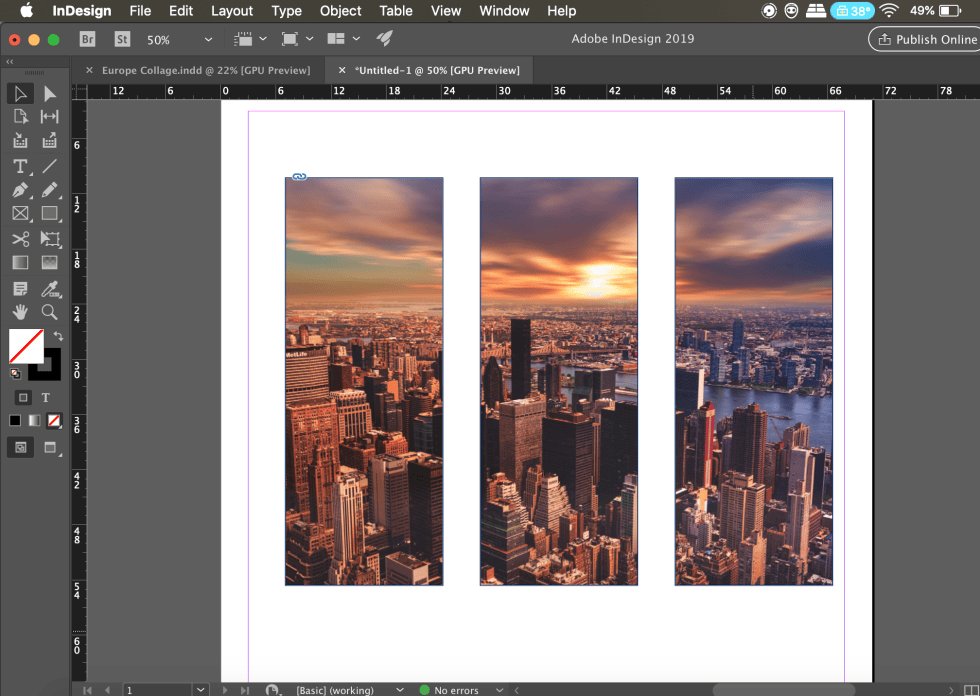Go to previous page button
Viewport: 980px width, 696px height.
(108, 690)
